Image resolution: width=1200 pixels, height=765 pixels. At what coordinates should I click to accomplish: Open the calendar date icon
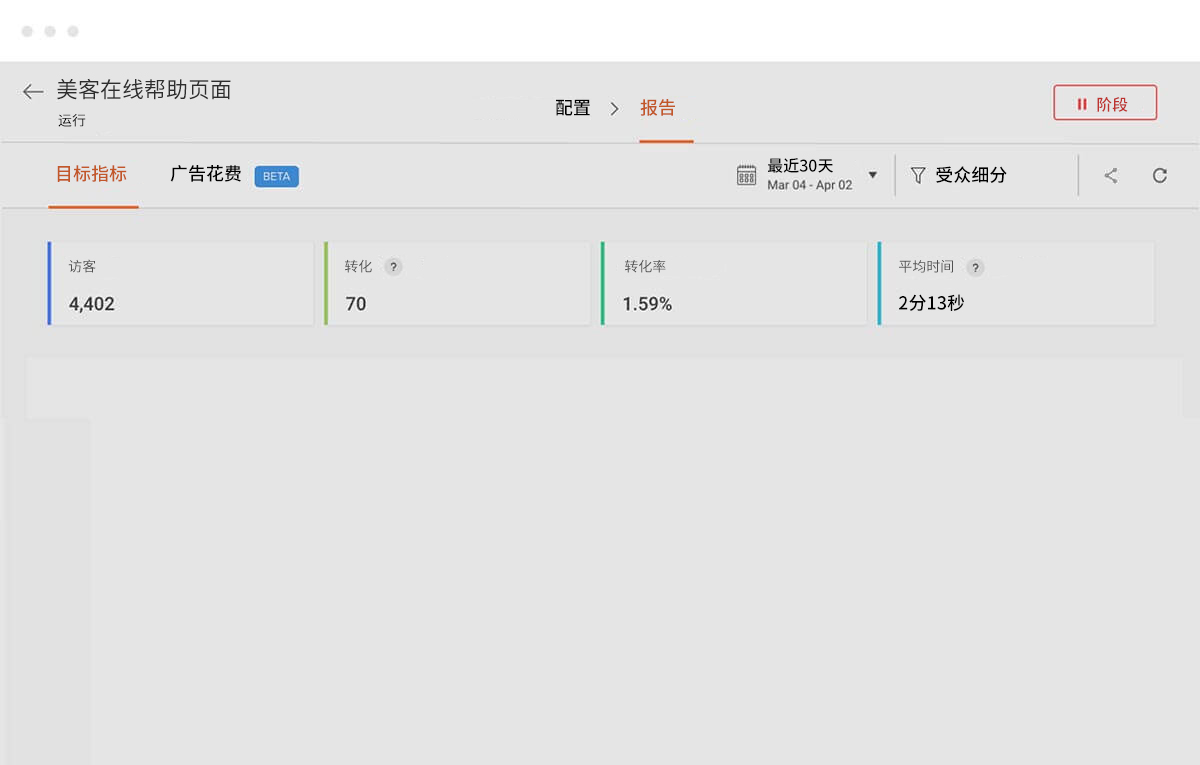(746, 175)
